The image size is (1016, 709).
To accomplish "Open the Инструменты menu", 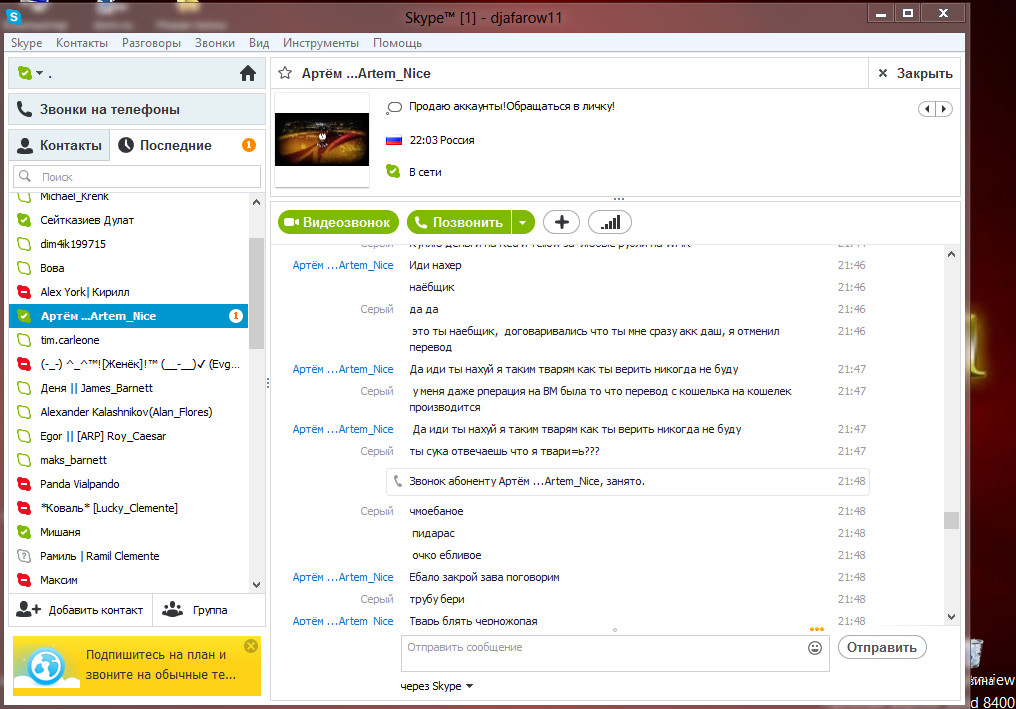I will 321,43.
